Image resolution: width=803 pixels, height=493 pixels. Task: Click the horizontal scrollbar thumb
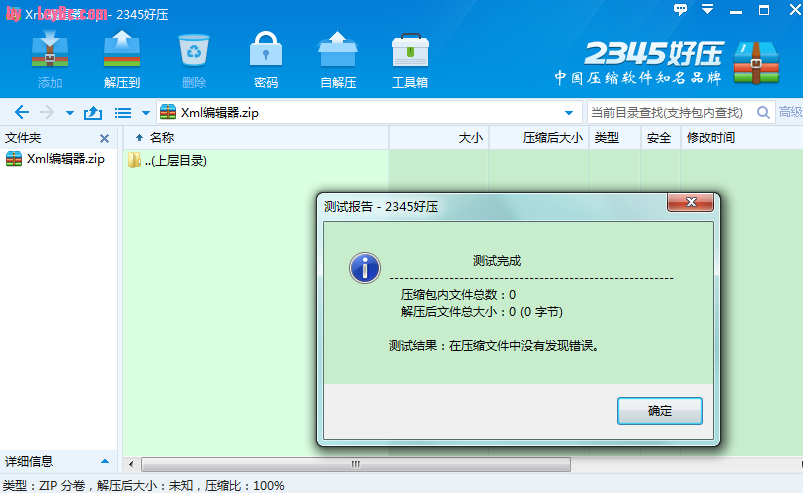[356, 464]
